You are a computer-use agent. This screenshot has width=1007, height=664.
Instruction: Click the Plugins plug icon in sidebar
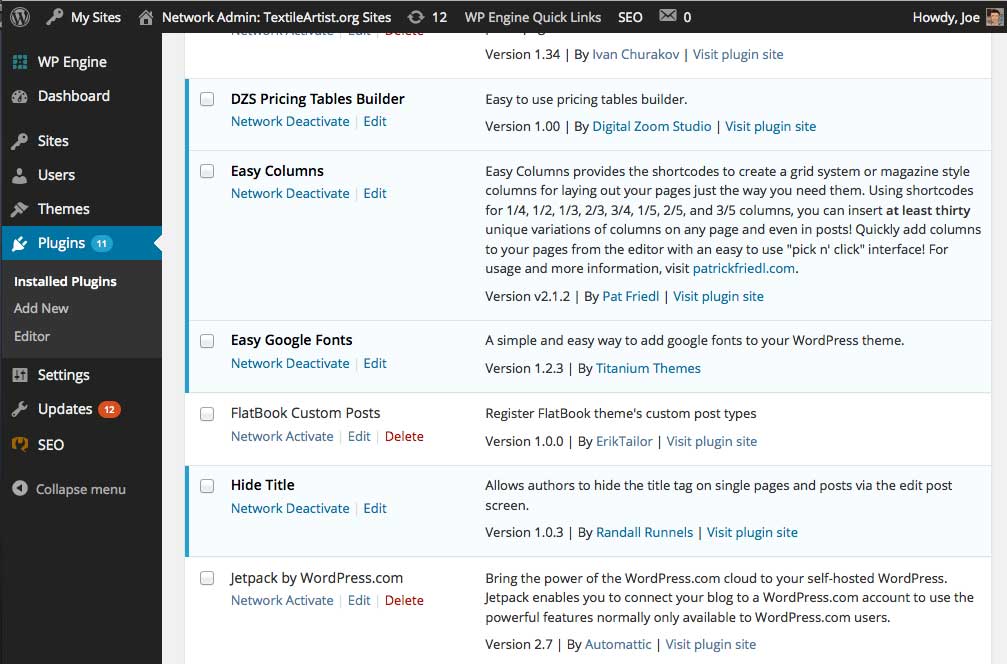click(x=20, y=243)
